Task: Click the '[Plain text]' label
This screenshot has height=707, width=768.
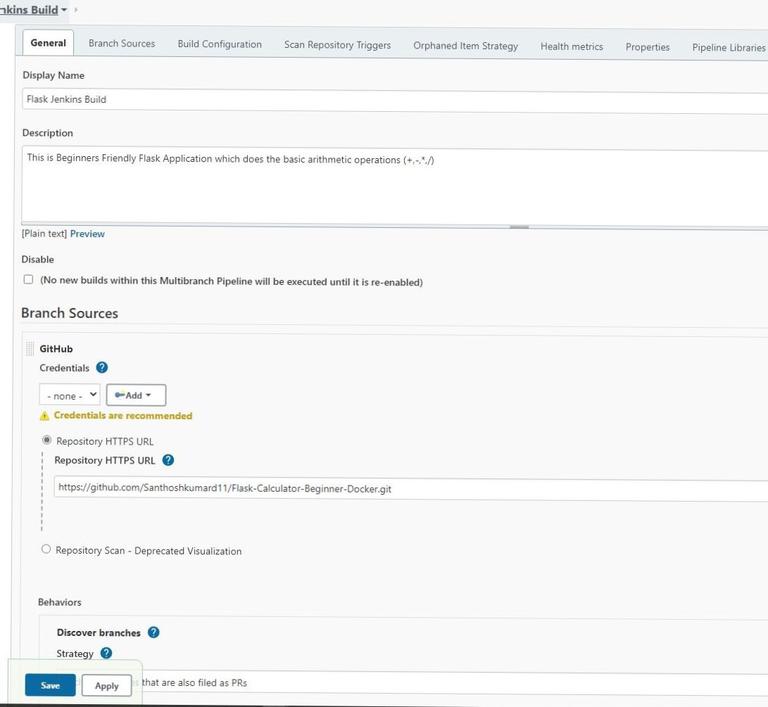Action: coord(44,233)
